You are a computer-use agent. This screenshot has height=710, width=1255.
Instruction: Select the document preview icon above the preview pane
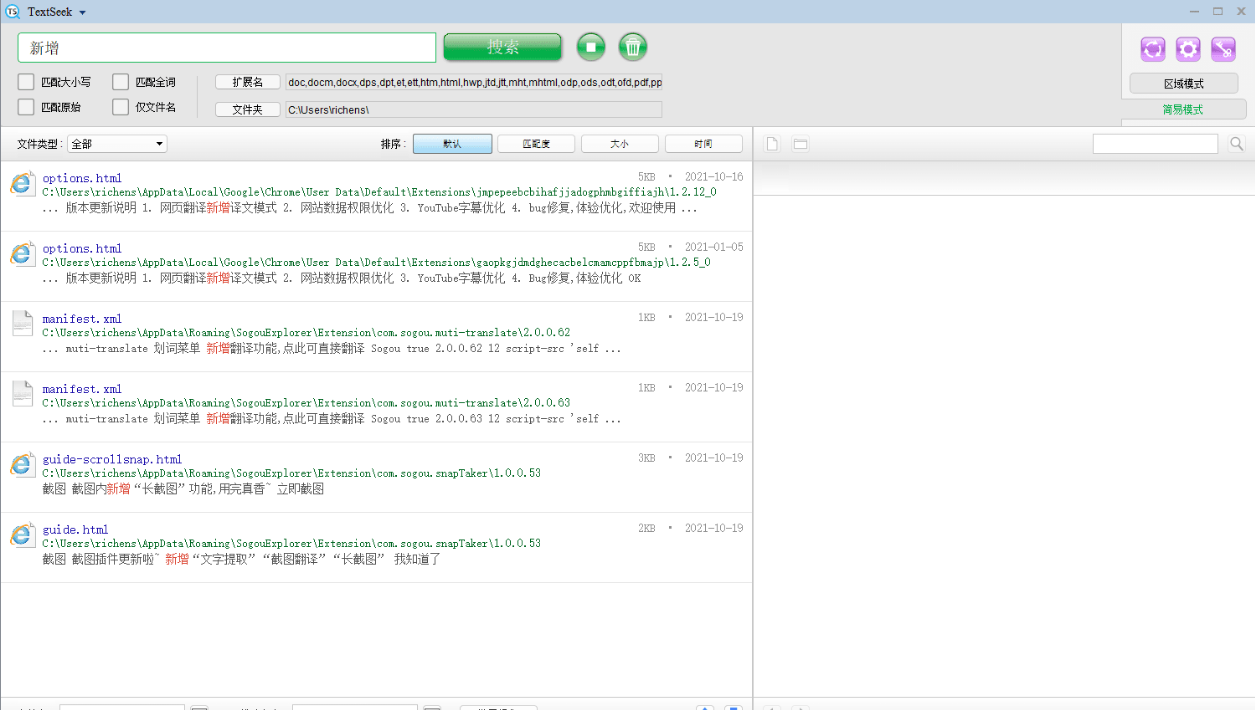(x=771, y=143)
